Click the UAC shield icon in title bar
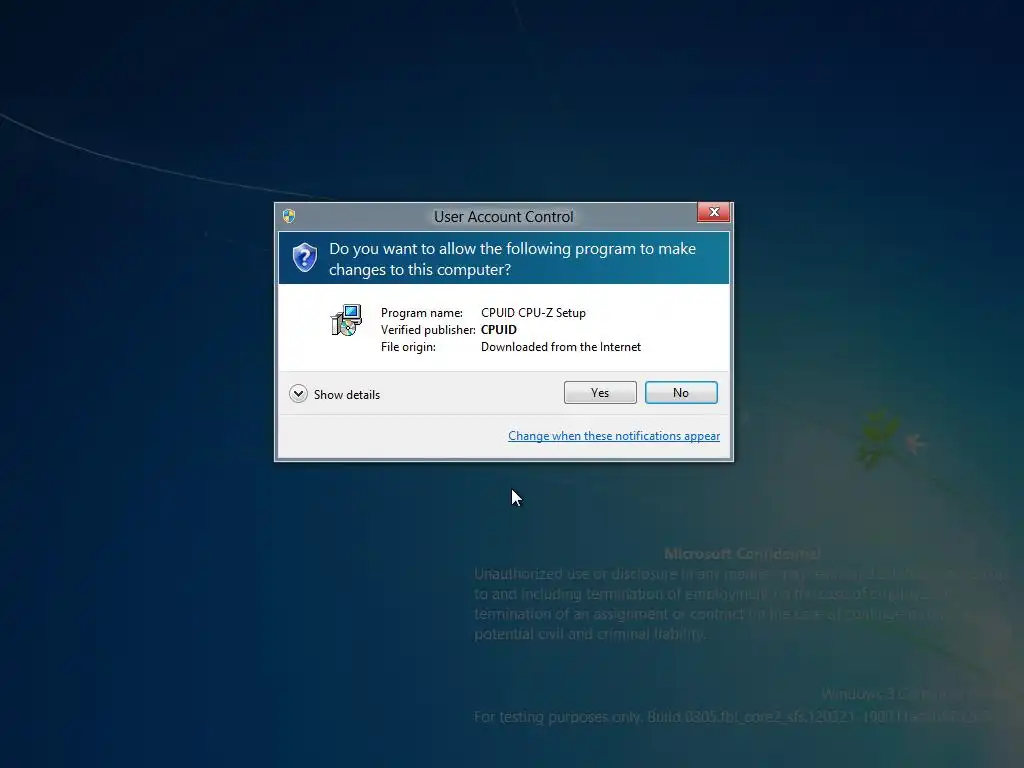 point(289,216)
